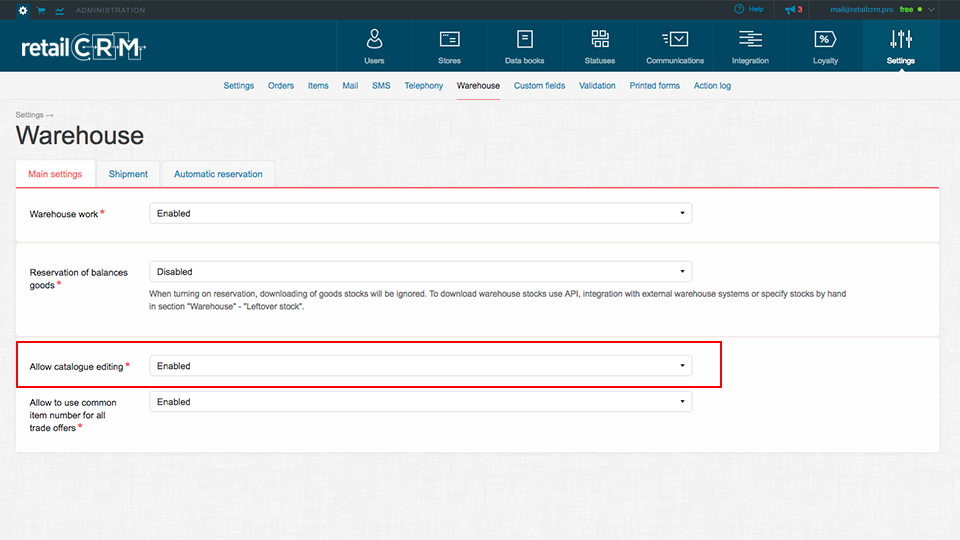Switch to the Main settings tab

(x=55, y=174)
